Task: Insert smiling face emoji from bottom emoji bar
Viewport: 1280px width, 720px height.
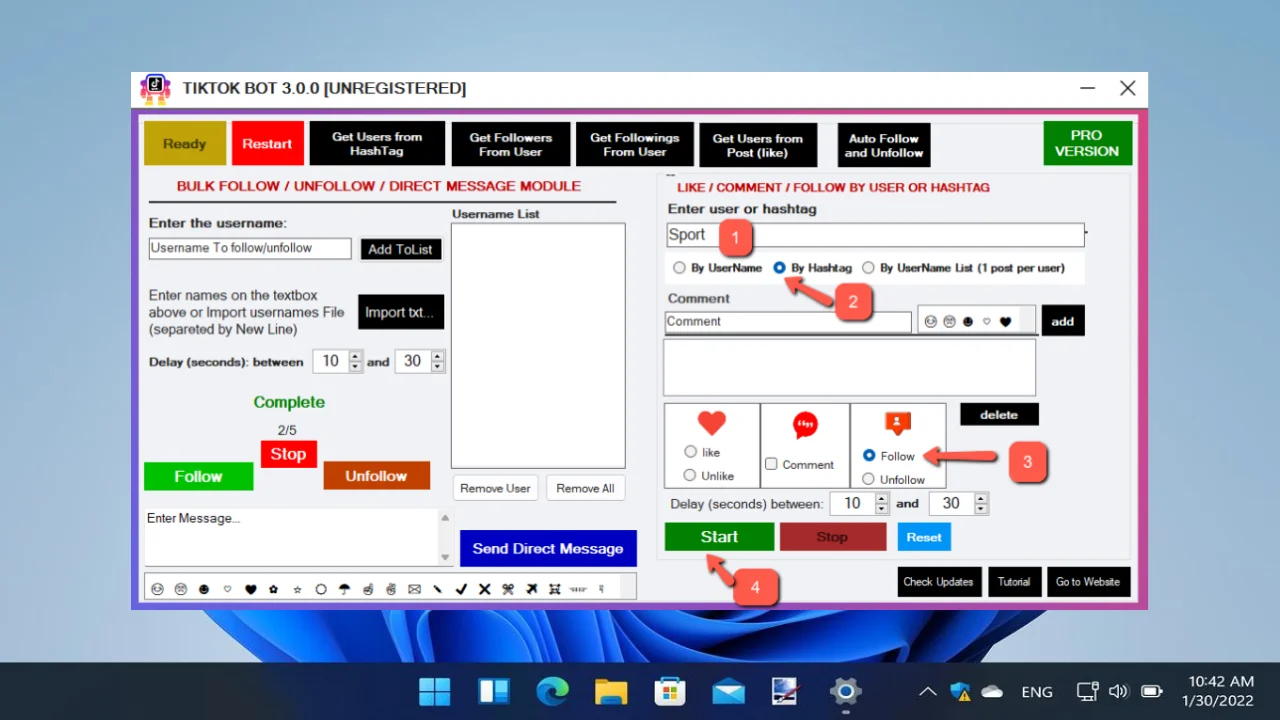Action: pos(157,589)
